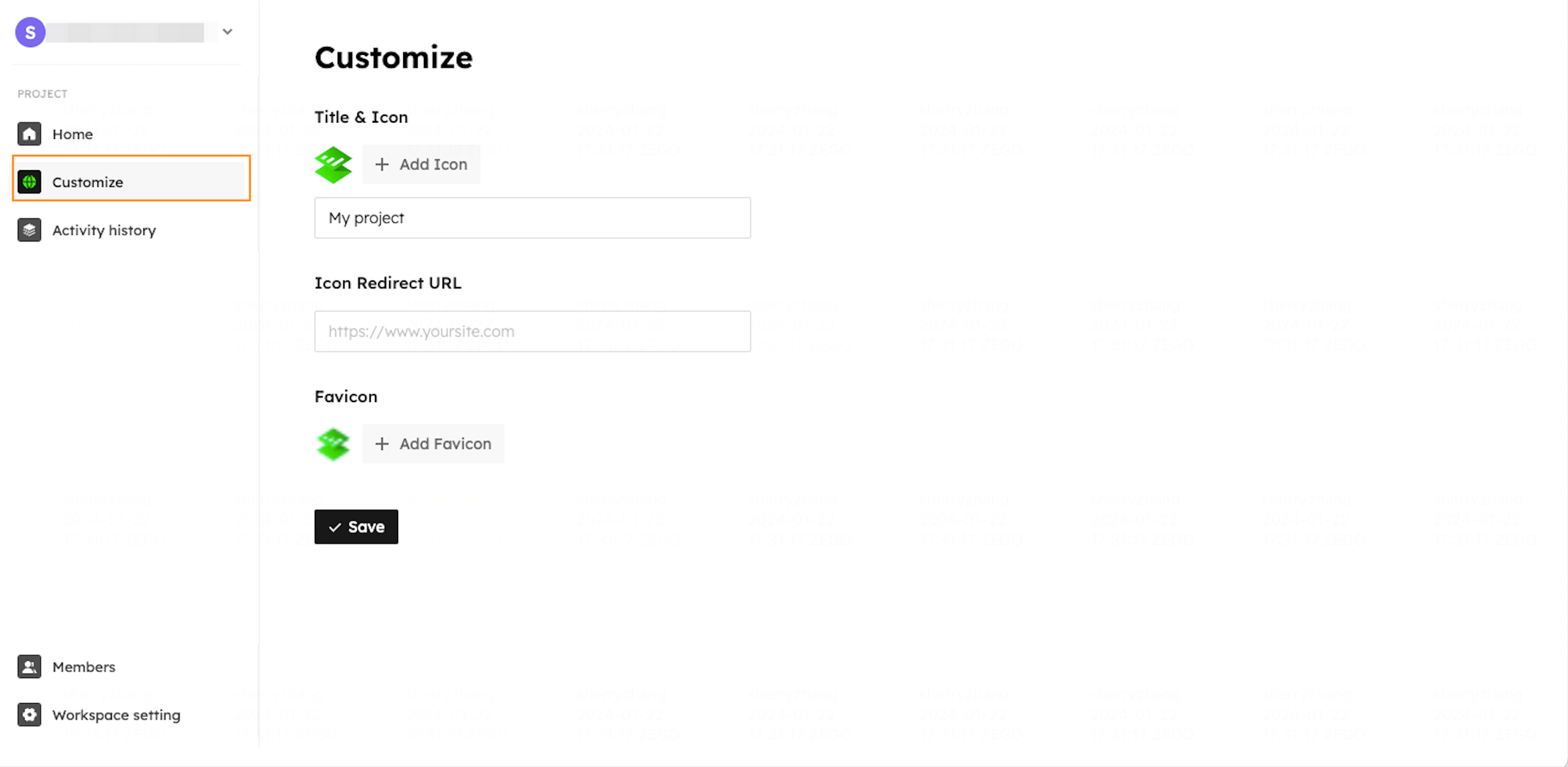Viewport: 1568px width, 767px height.
Task: Click the Activity history layers icon
Action: click(x=29, y=230)
